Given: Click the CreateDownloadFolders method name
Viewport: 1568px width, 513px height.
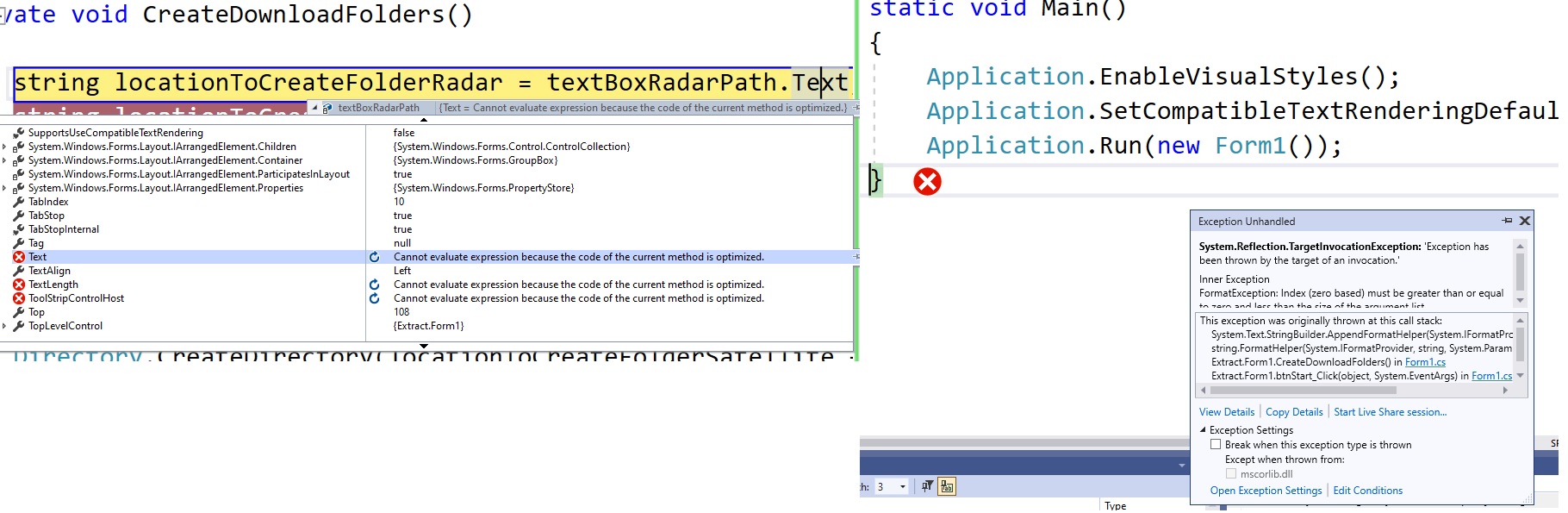Looking at the screenshot, I should (293, 15).
